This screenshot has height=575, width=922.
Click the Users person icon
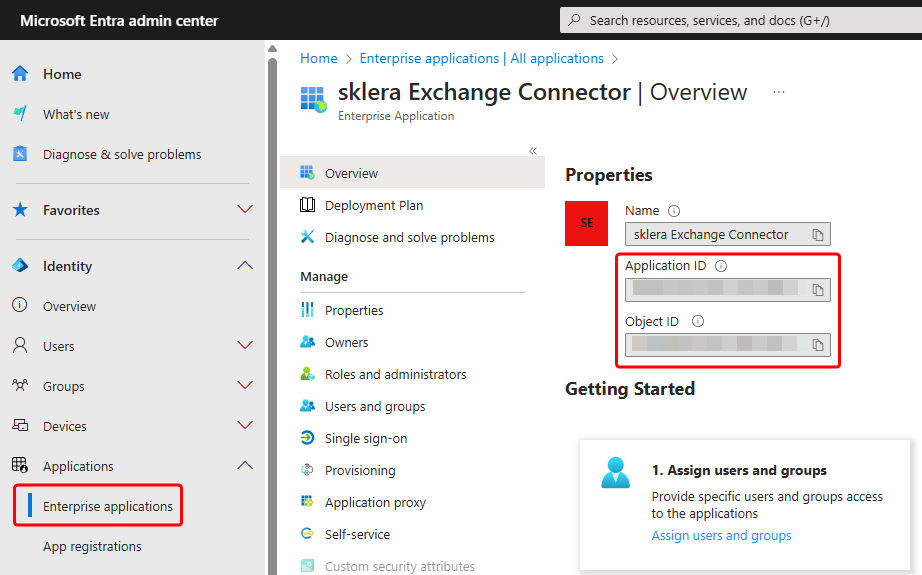[20, 345]
